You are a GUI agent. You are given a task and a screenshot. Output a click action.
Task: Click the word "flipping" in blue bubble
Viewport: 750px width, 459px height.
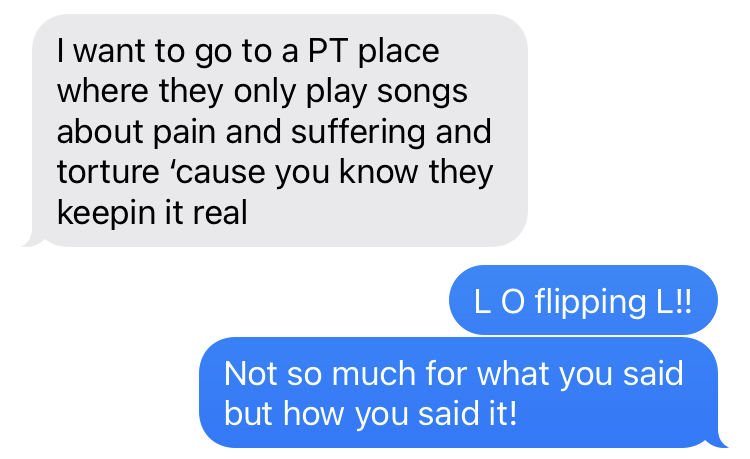click(591, 303)
